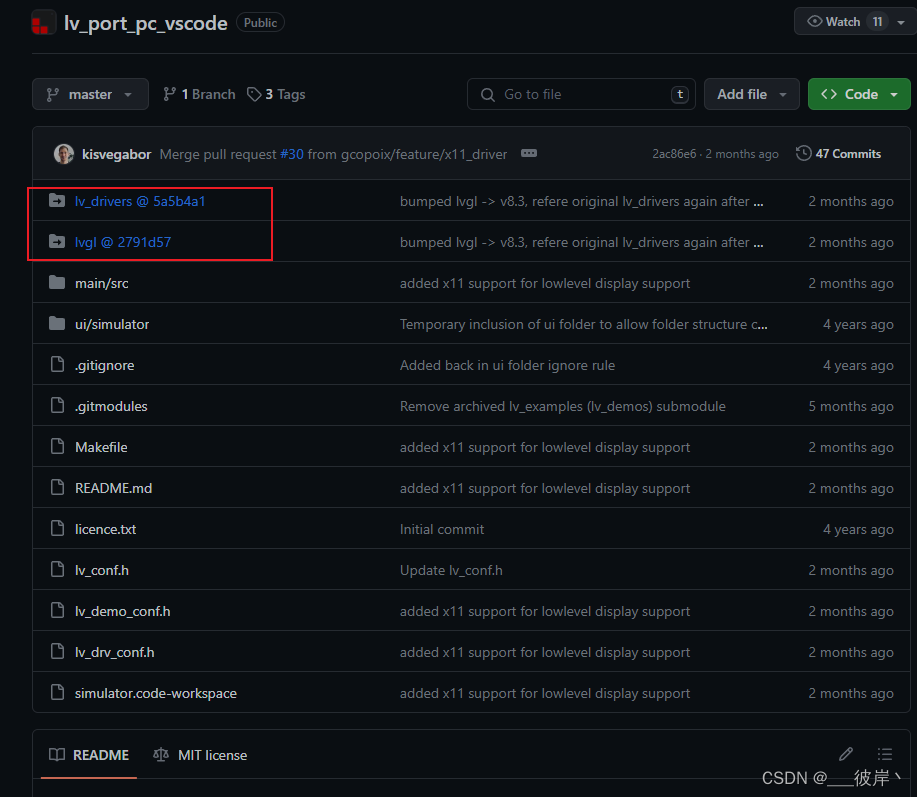Click the Makefile file icon
917x797 pixels.
[x=57, y=447]
